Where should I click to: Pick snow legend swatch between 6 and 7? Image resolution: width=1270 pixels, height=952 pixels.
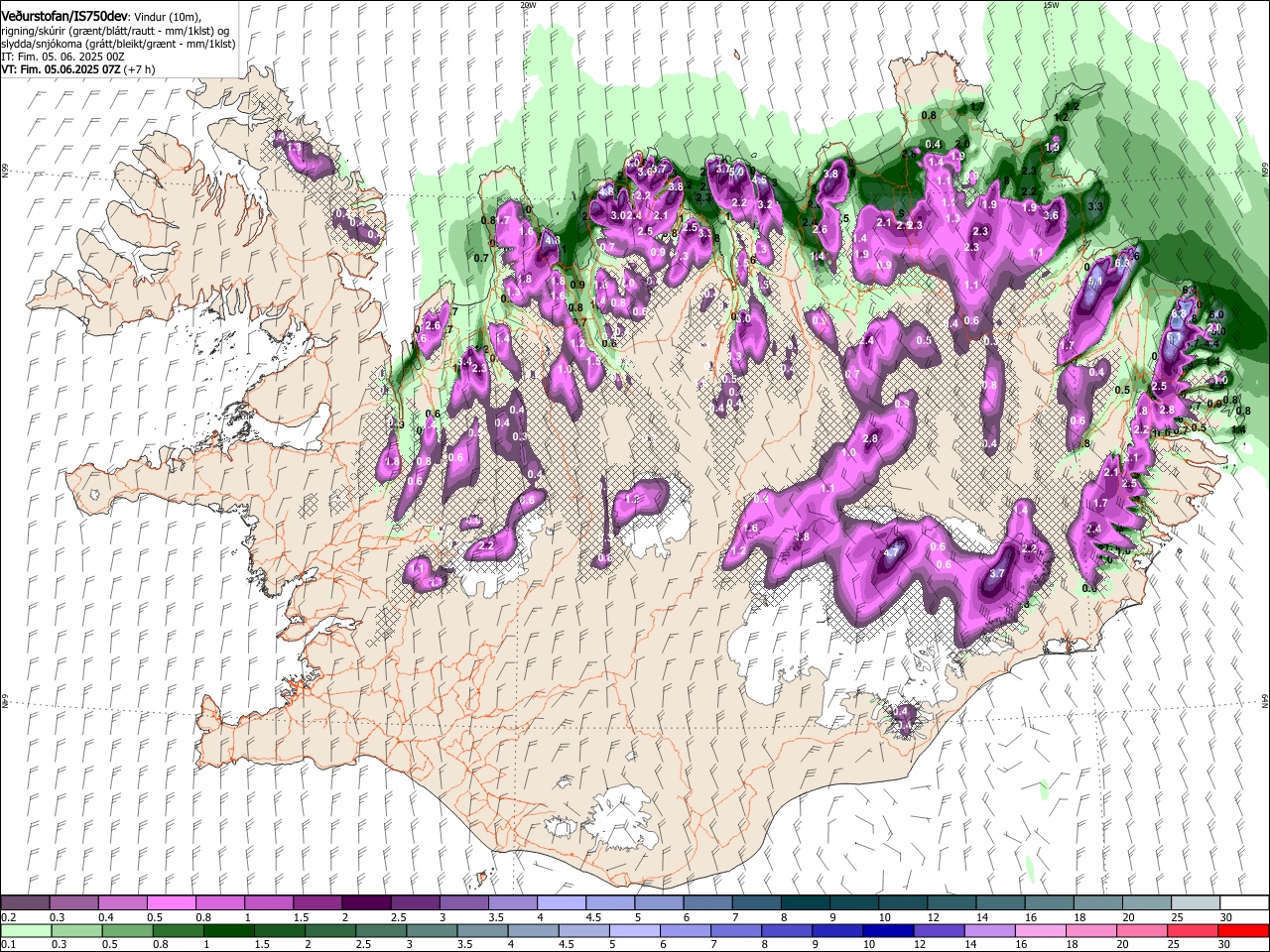pyautogui.click(x=705, y=902)
